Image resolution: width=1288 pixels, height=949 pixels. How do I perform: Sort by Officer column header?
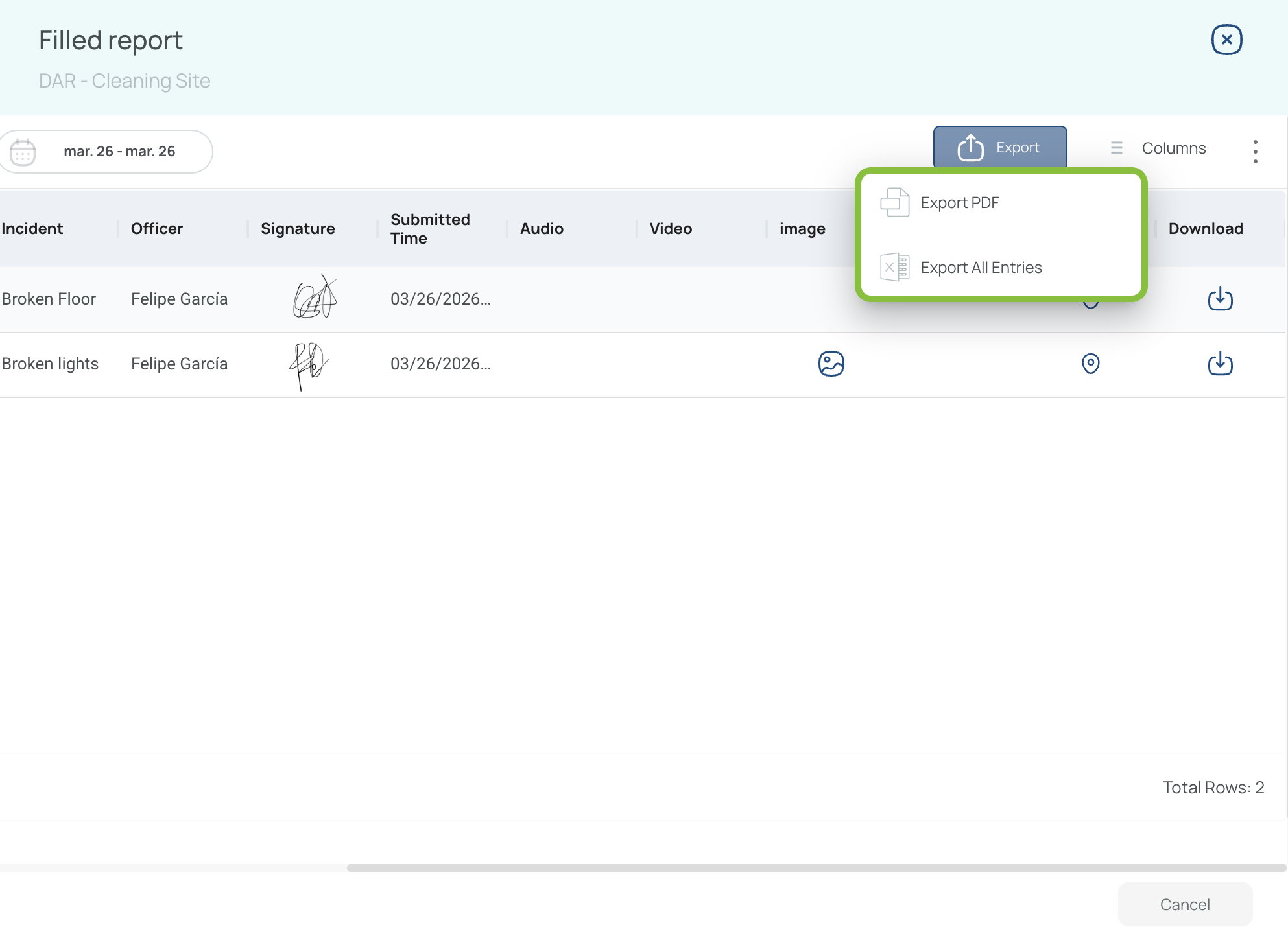tap(157, 229)
